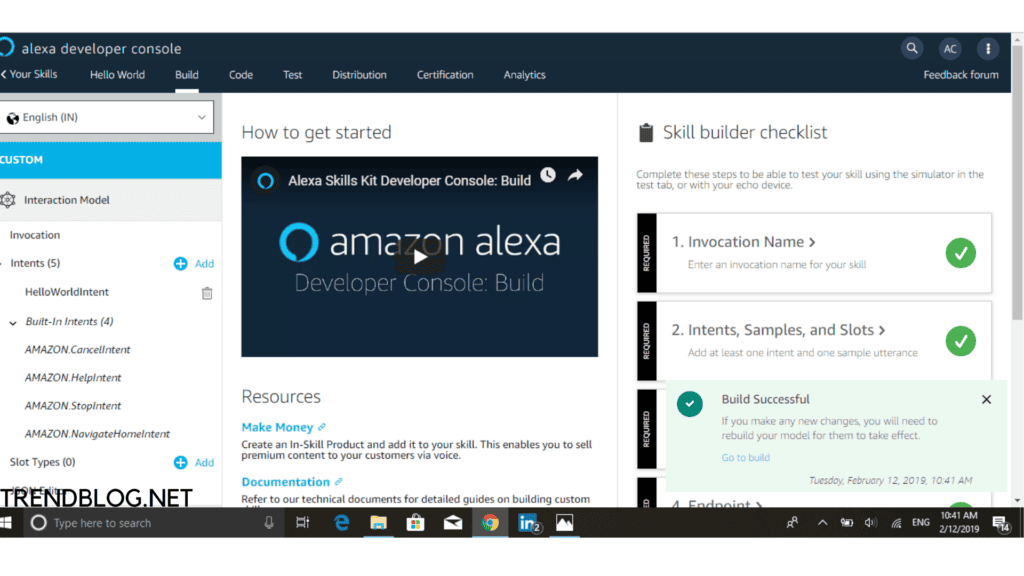1024x576 pixels.
Task: Select the CUSTOM section header
Action: pyautogui.click(x=110, y=160)
